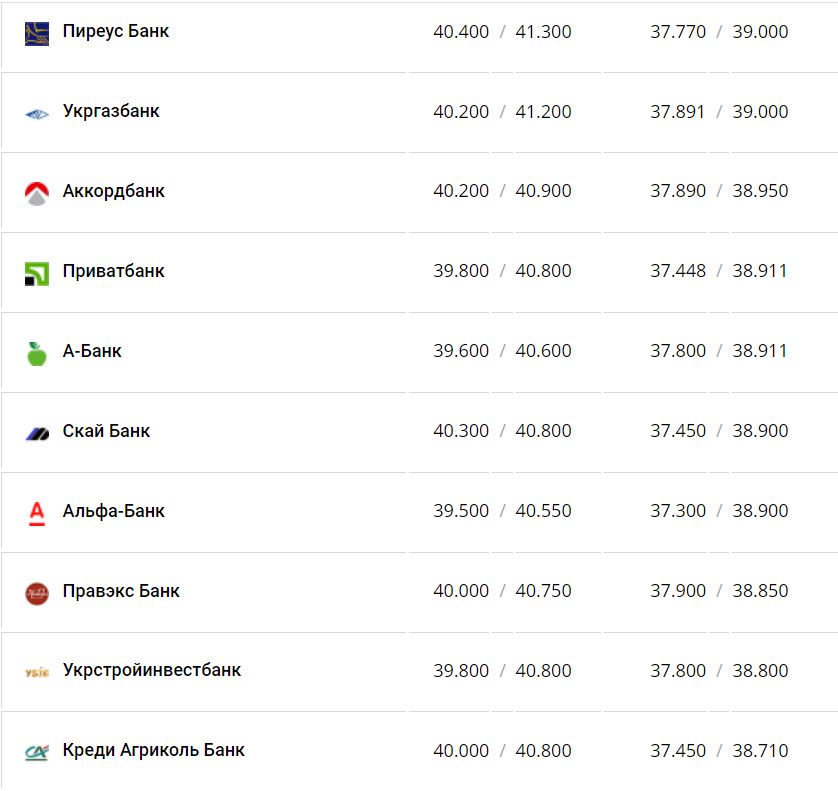
Task: Open the Креди Агриколь Банк name link
Action: (154, 750)
